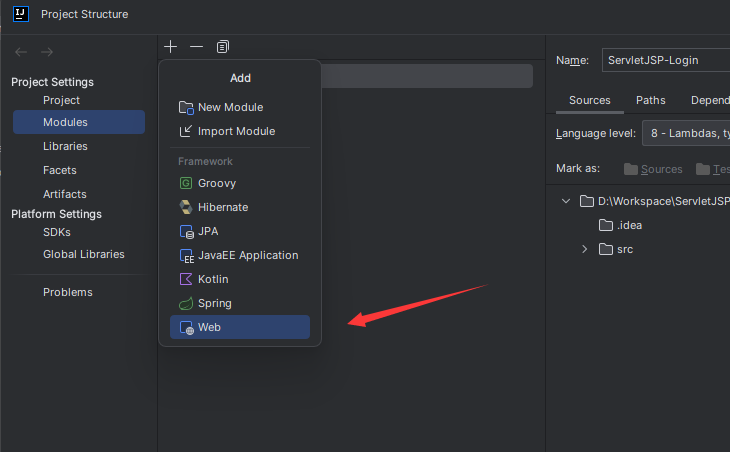
Task: Choose Spring from the Add menu
Action: tap(214, 303)
